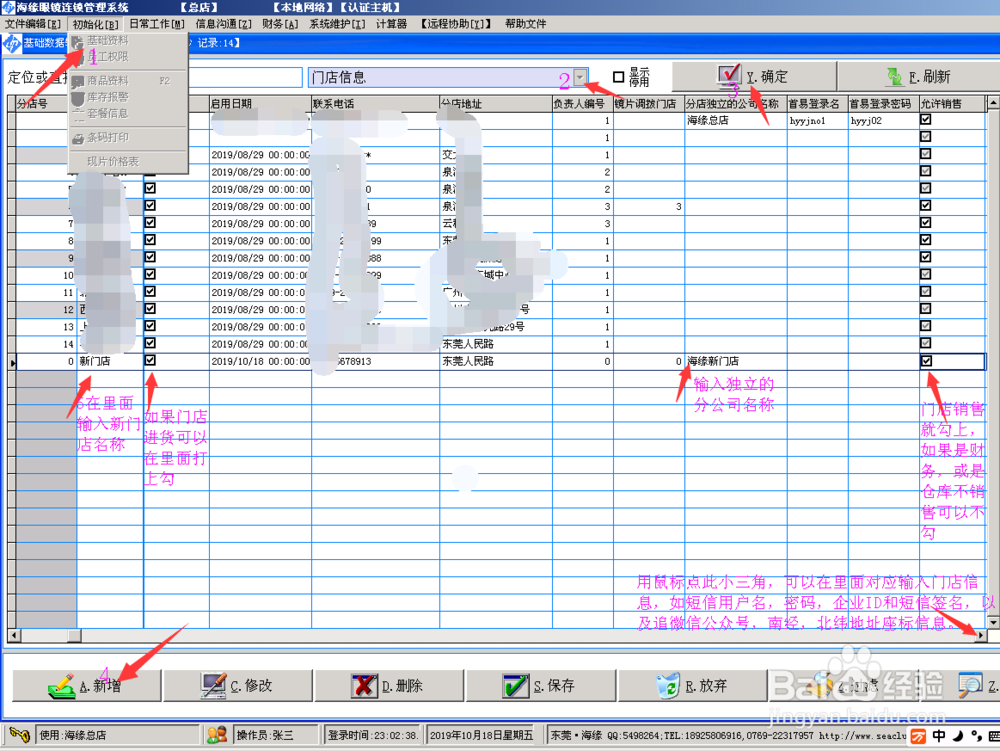Click the 允许销售 column header

click(953, 104)
